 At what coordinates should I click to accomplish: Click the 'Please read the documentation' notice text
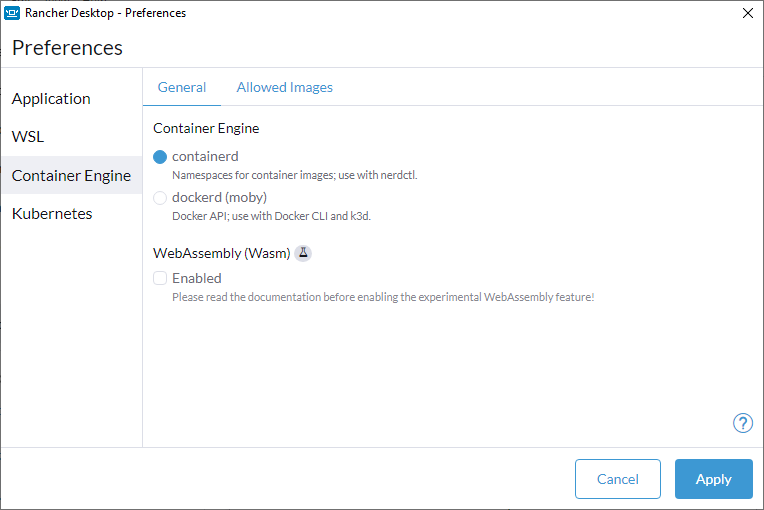coord(383,297)
